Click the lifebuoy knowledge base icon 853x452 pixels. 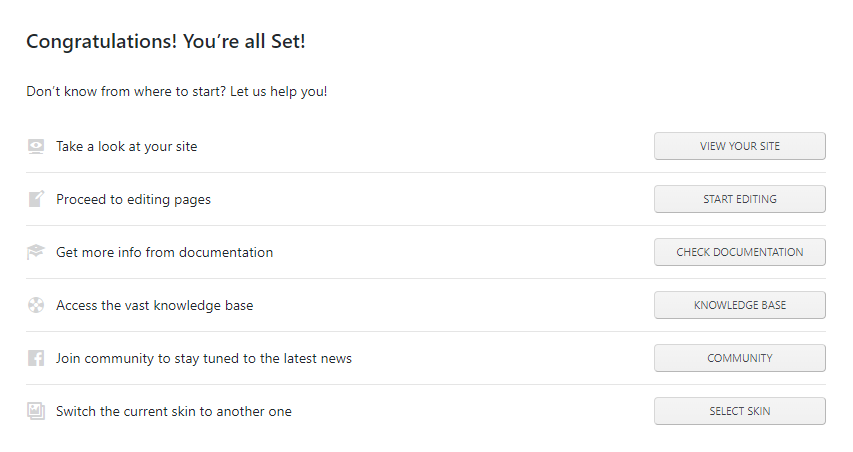[36, 305]
